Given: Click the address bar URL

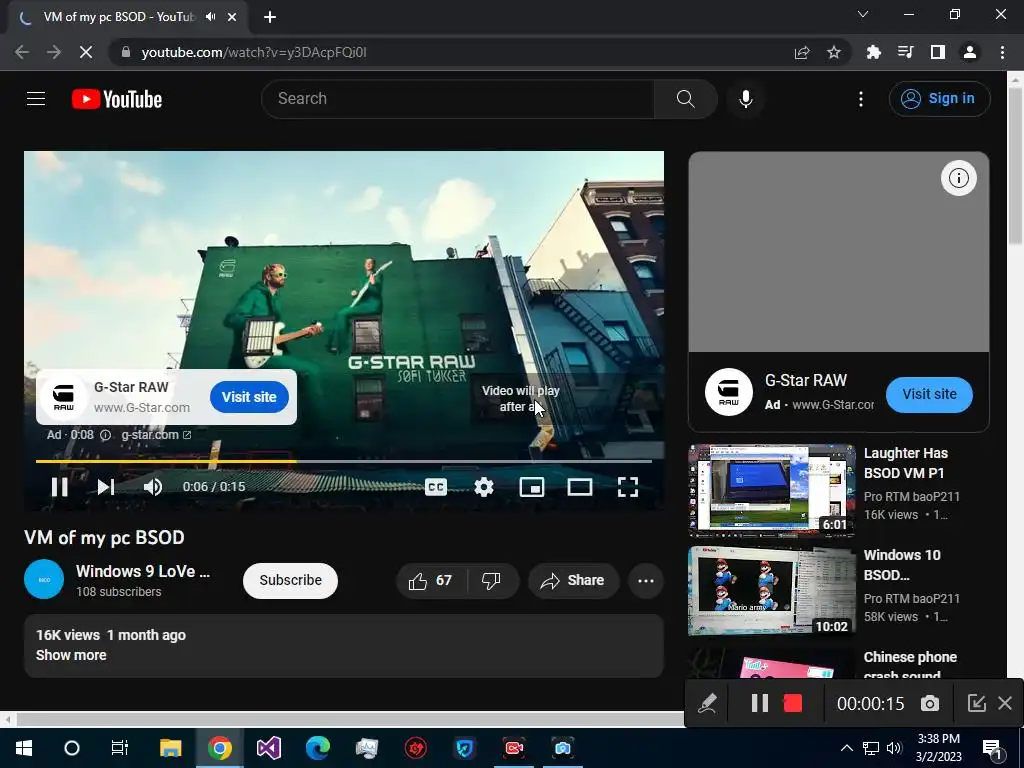Looking at the screenshot, I should pos(253,52).
